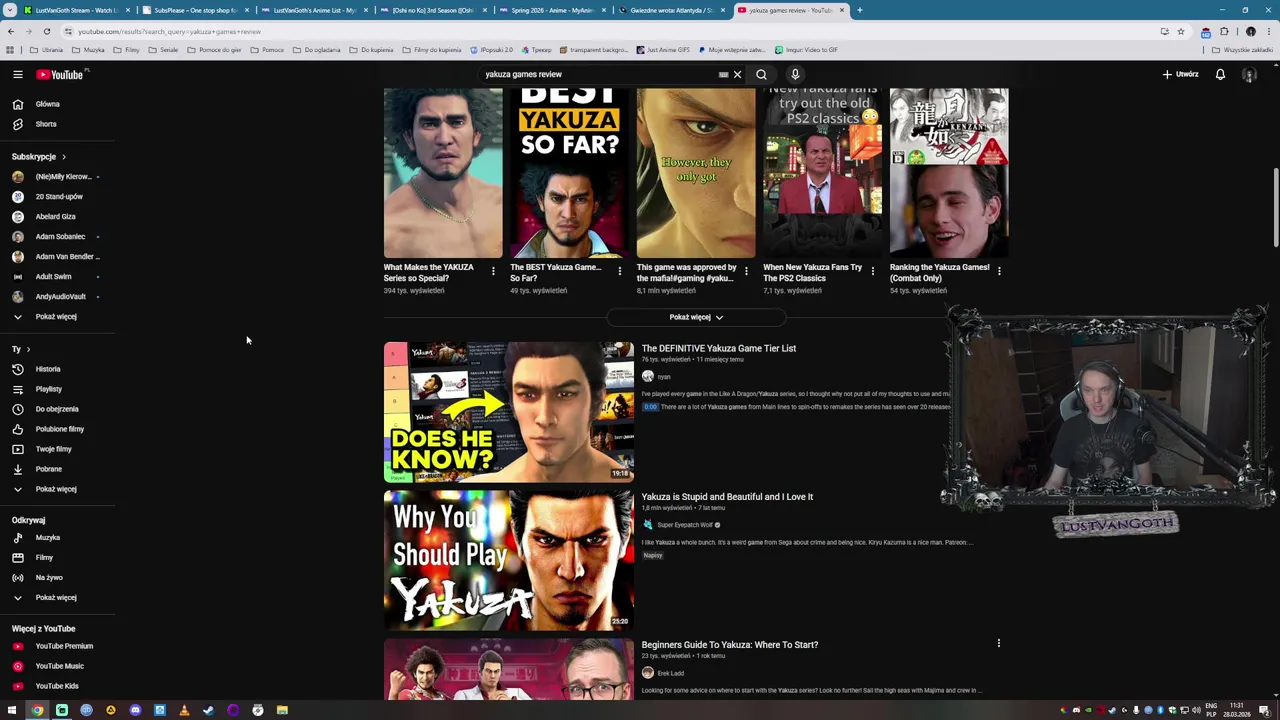Open Historia in the sidebar
The image size is (1280, 720).
tap(48, 369)
